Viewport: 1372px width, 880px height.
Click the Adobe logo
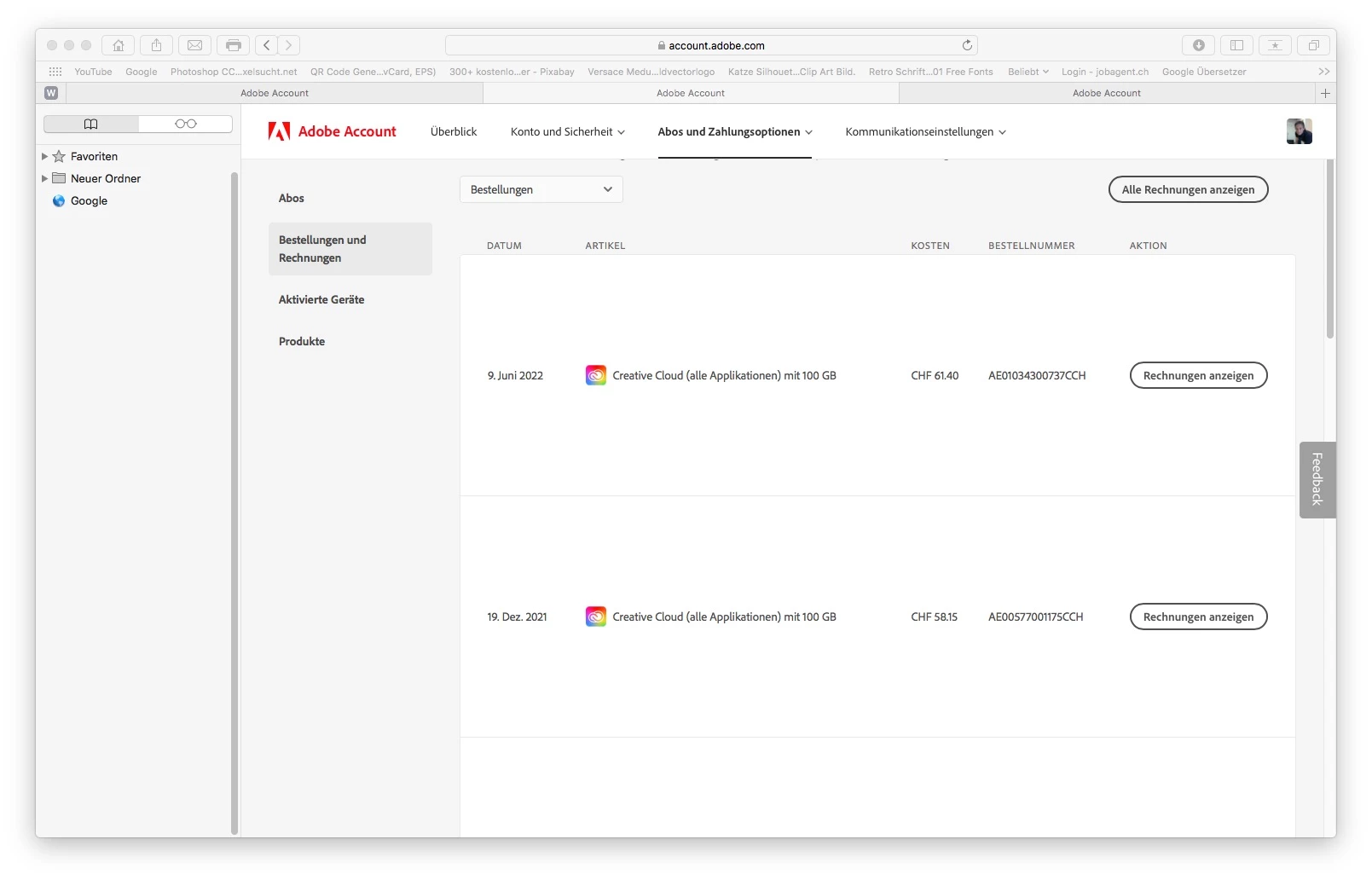[279, 131]
